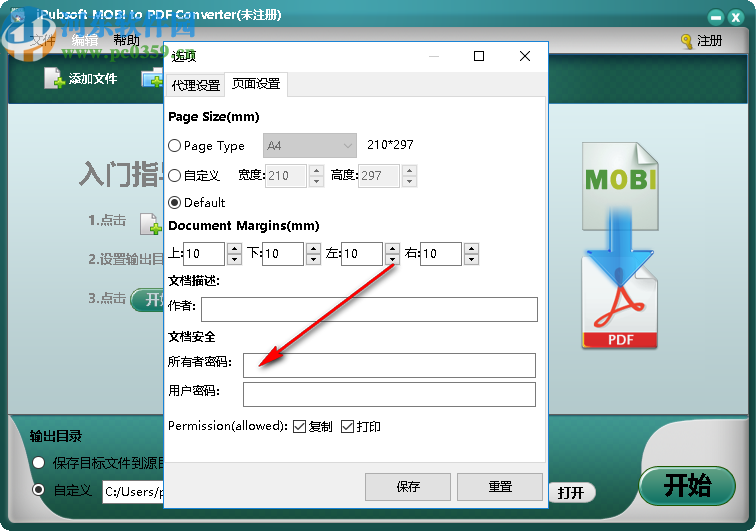Decrease the 宽度 width value
Viewport: 756px width, 531px height.
(x=316, y=181)
